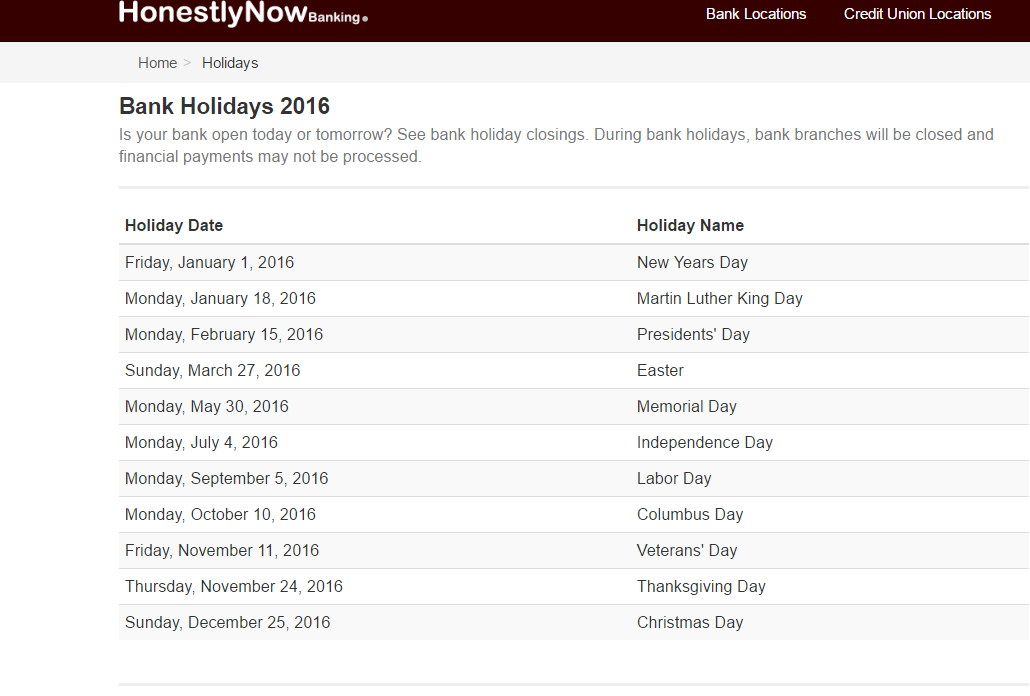Viewport: 1030px width, 696px height.
Task: Click the Holiday Date column header
Action: pyautogui.click(x=174, y=225)
